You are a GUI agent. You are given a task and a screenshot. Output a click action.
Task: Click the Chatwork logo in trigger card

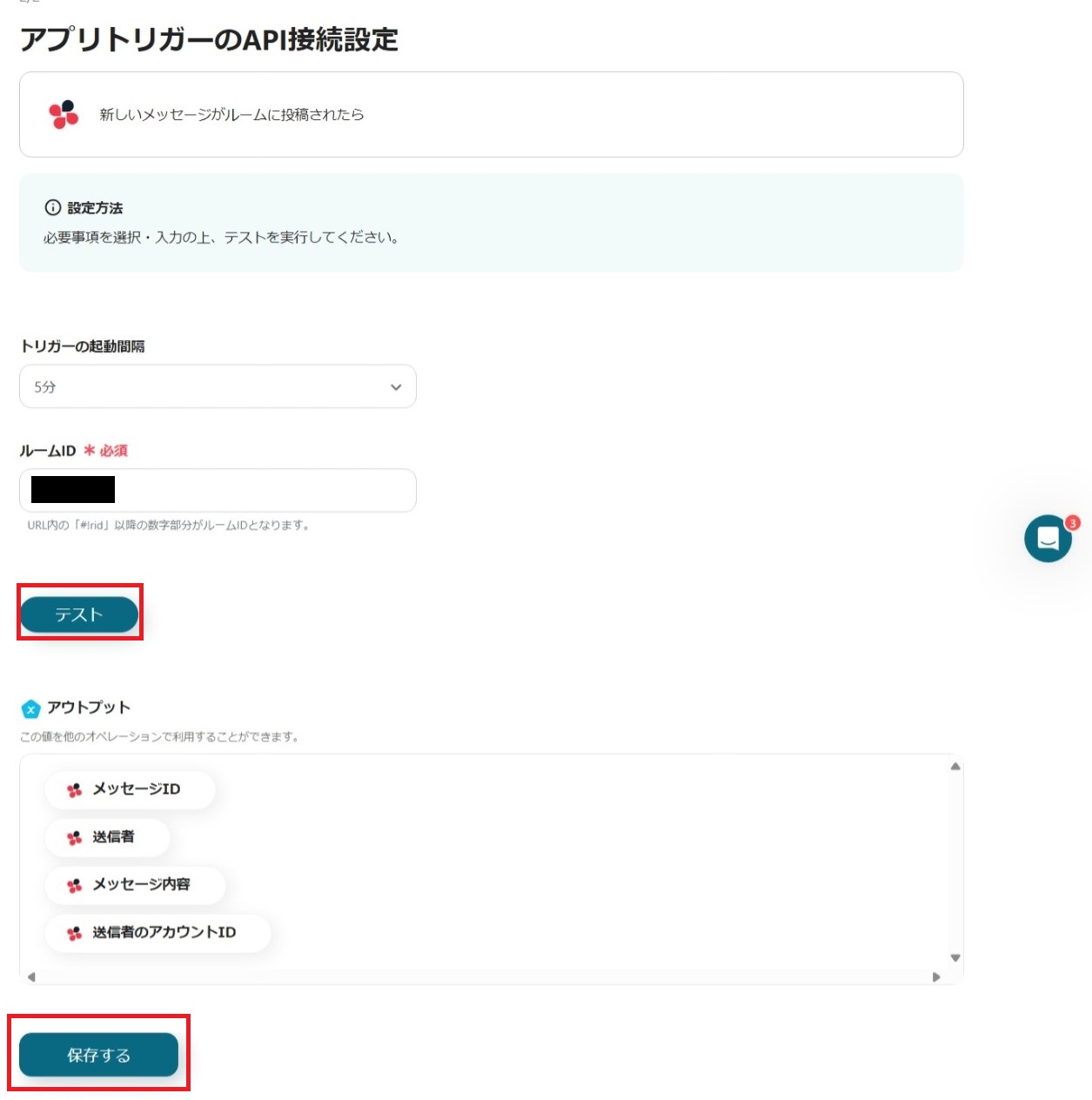click(x=64, y=114)
